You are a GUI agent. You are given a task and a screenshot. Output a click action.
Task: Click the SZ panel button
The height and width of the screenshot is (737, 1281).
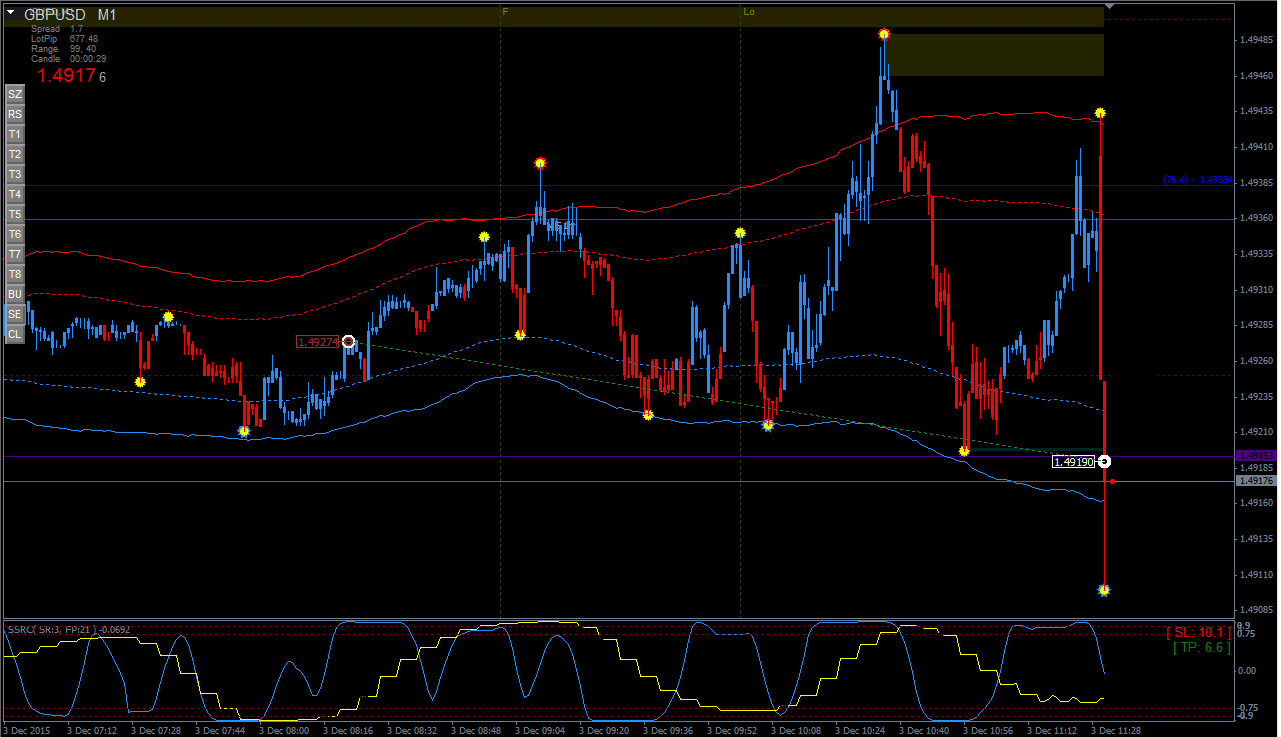[x=15, y=94]
